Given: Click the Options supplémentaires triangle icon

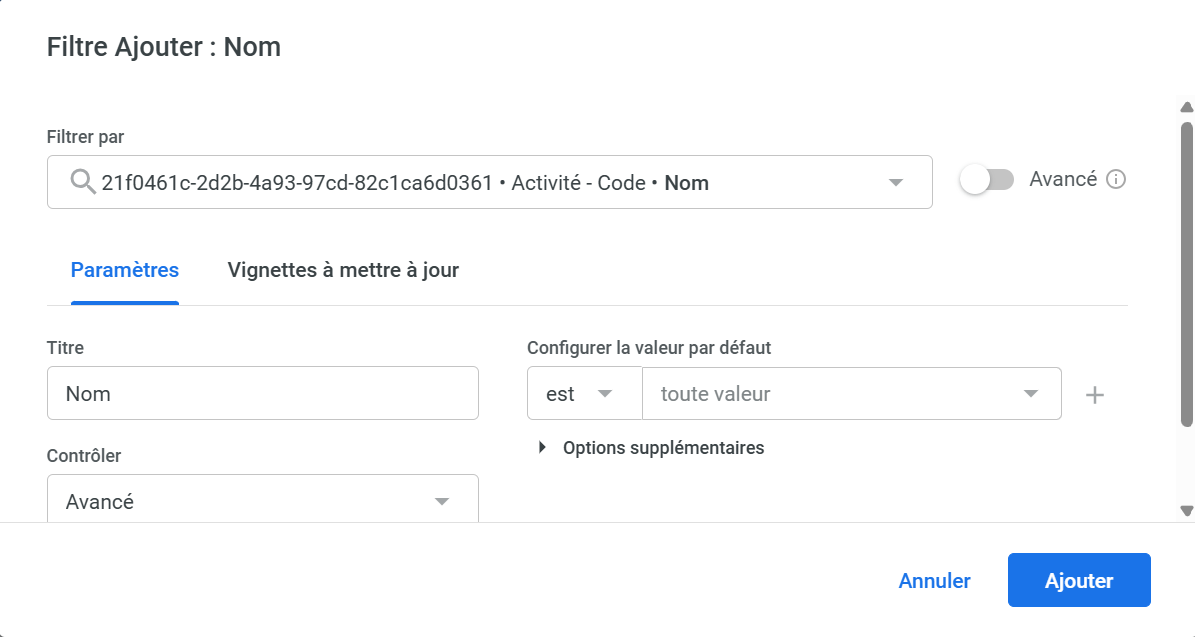Looking at the screenshot, I should 542,448.
